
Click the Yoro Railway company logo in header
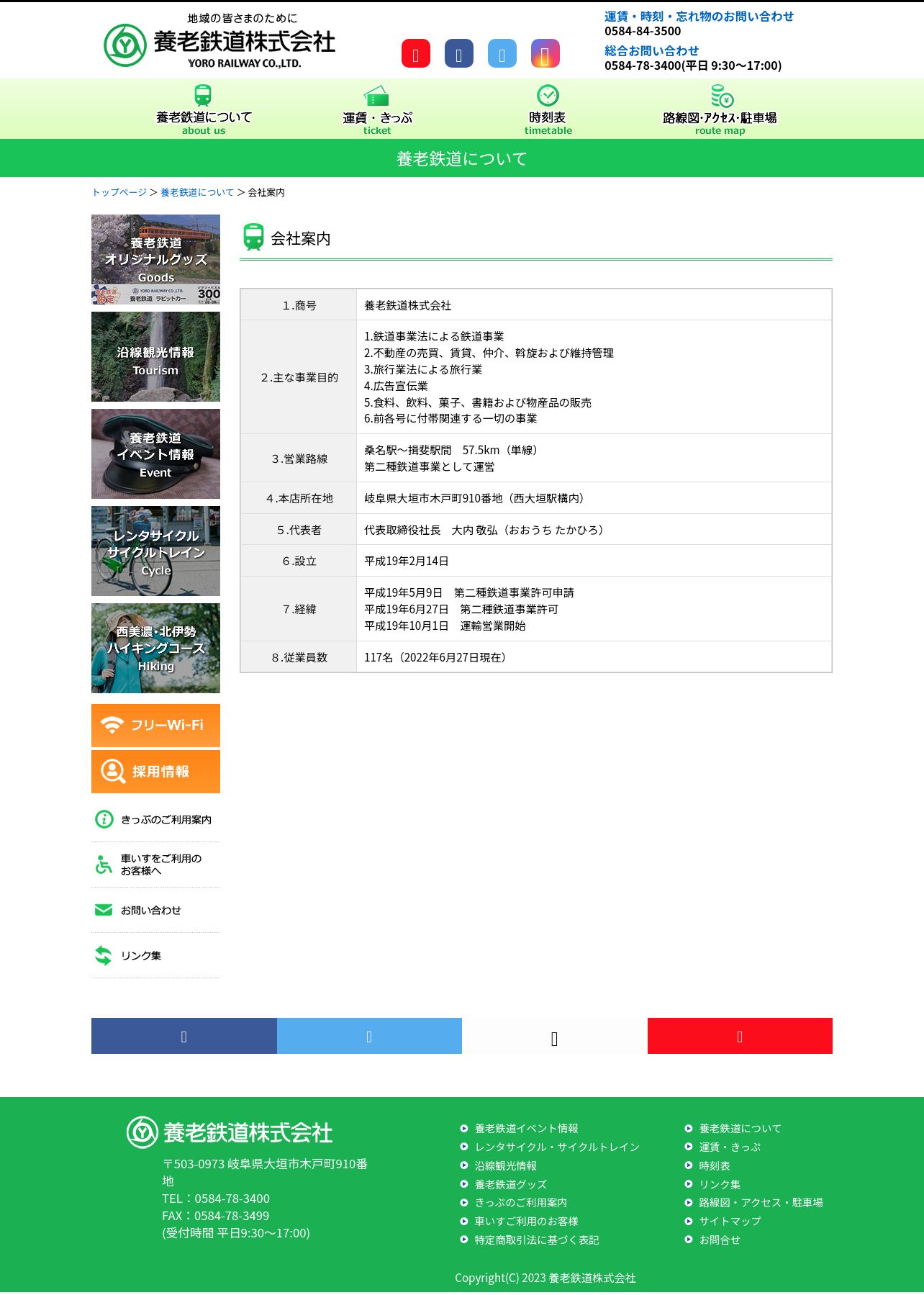point(219,41)
